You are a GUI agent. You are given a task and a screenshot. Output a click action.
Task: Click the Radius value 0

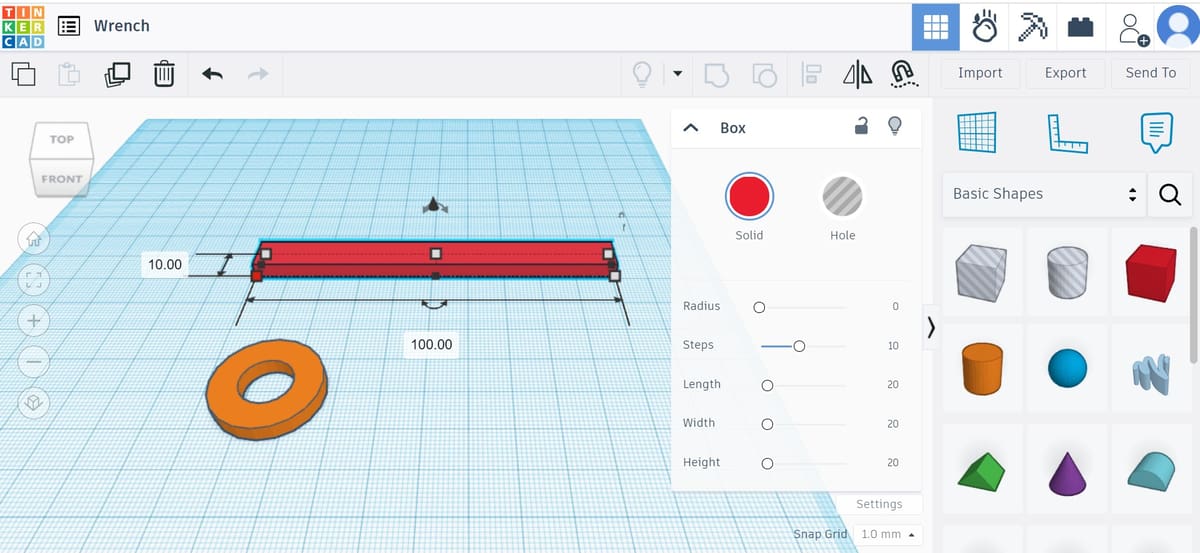pos(895,306)
